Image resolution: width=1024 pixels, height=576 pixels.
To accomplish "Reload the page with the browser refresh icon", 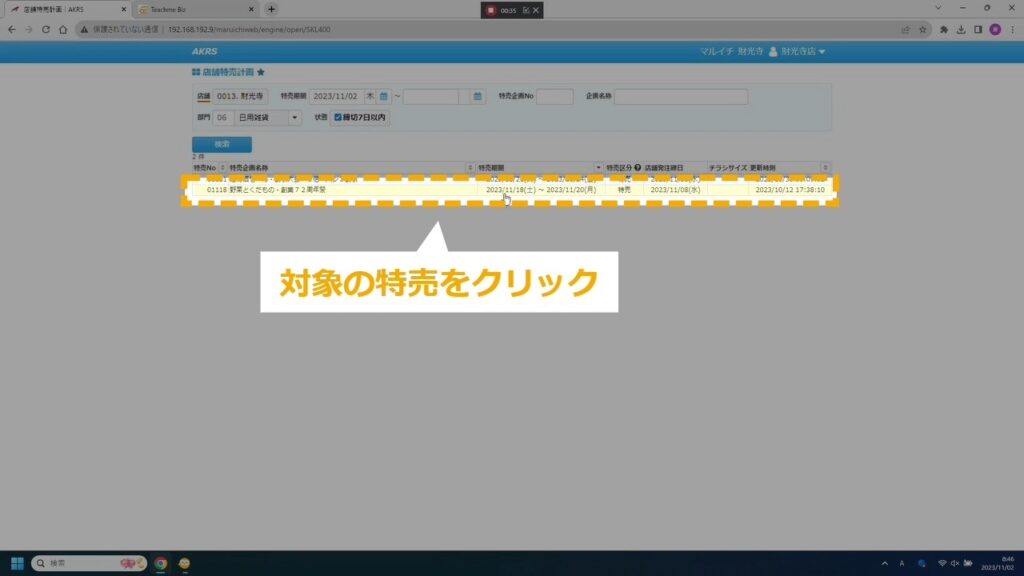I will 45,30.
